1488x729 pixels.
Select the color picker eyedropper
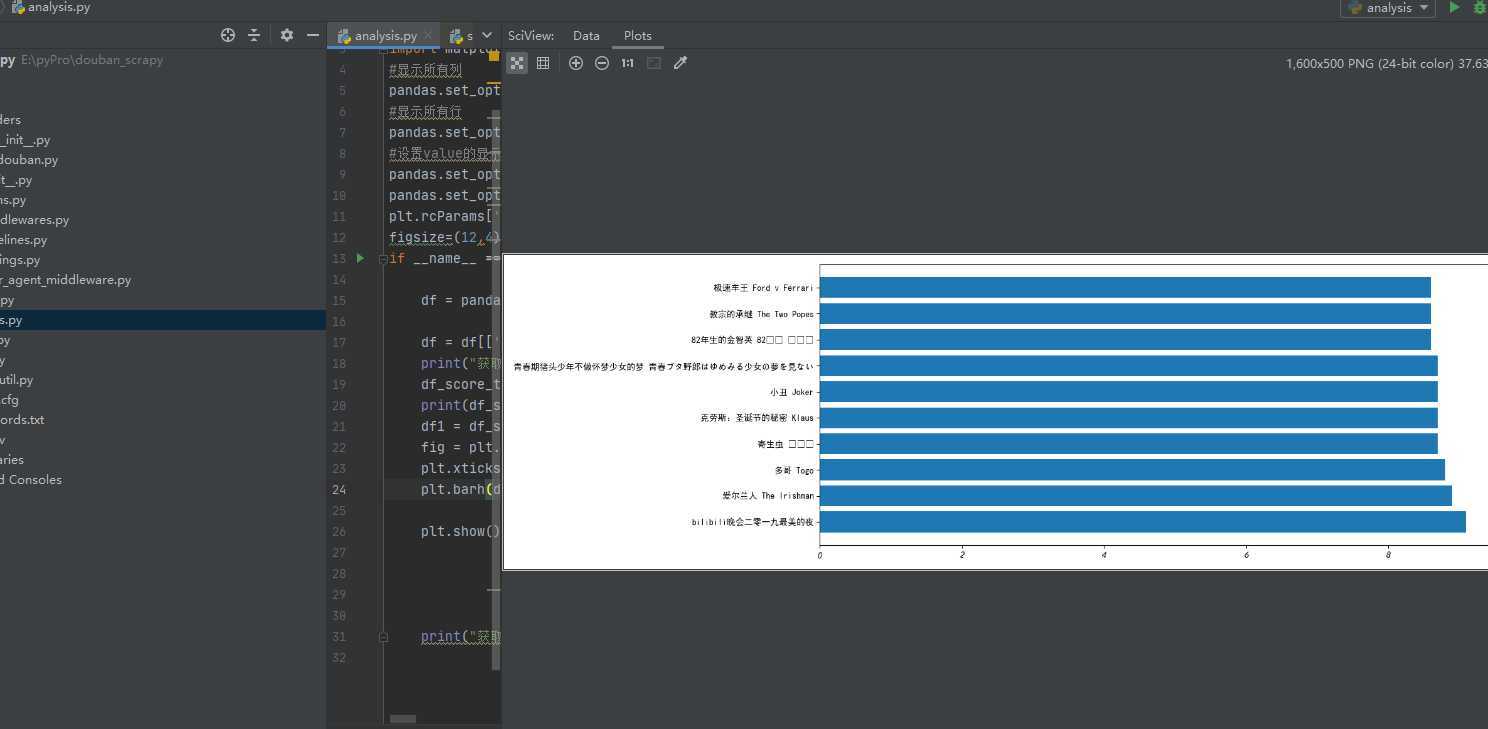point(681,63)
